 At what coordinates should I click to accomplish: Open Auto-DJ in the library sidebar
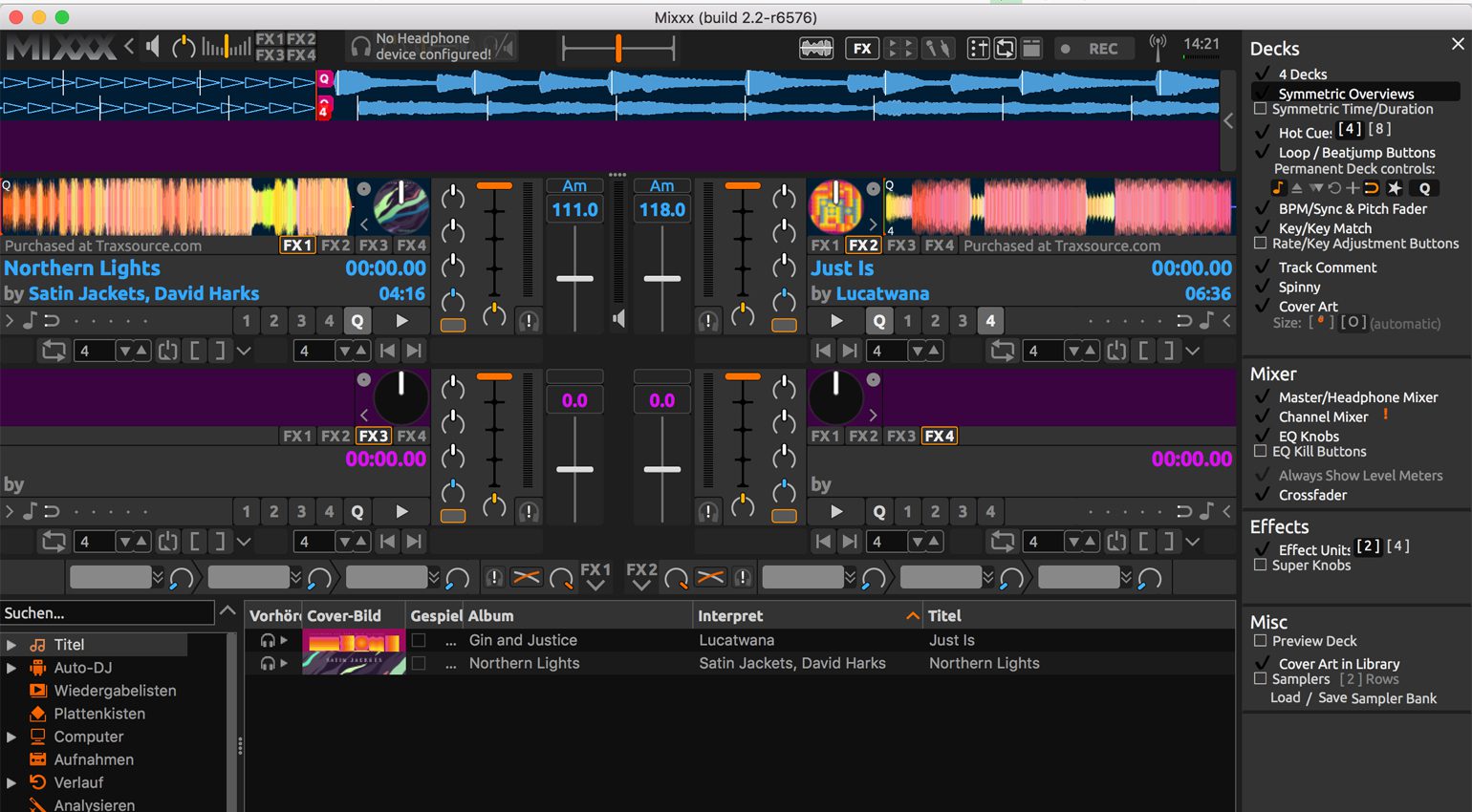coord(82,668)
